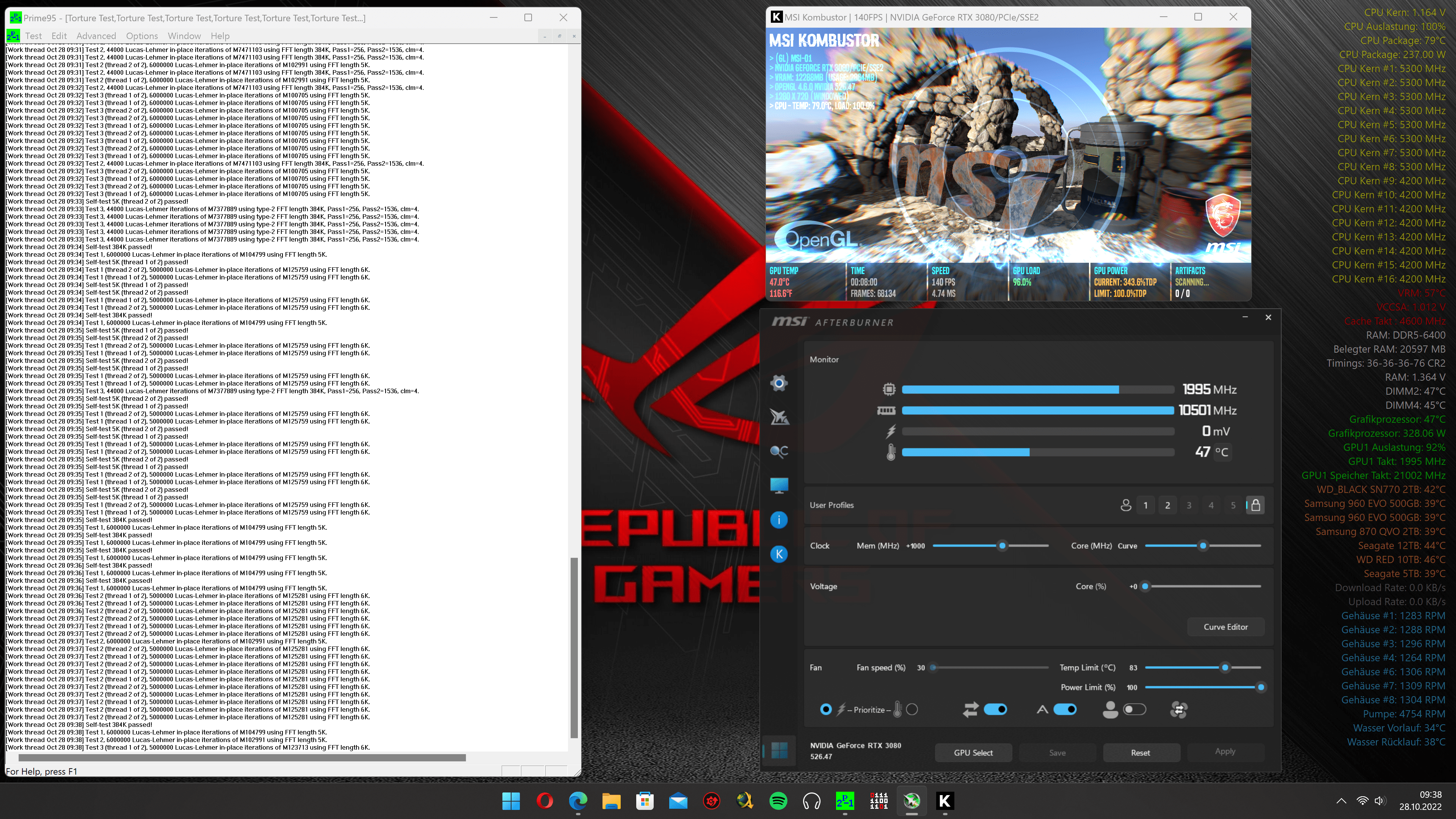This screenshot has height=819, width=1456.
Task: Show hidden system tray icons chevron
Action: point(1341,801)
